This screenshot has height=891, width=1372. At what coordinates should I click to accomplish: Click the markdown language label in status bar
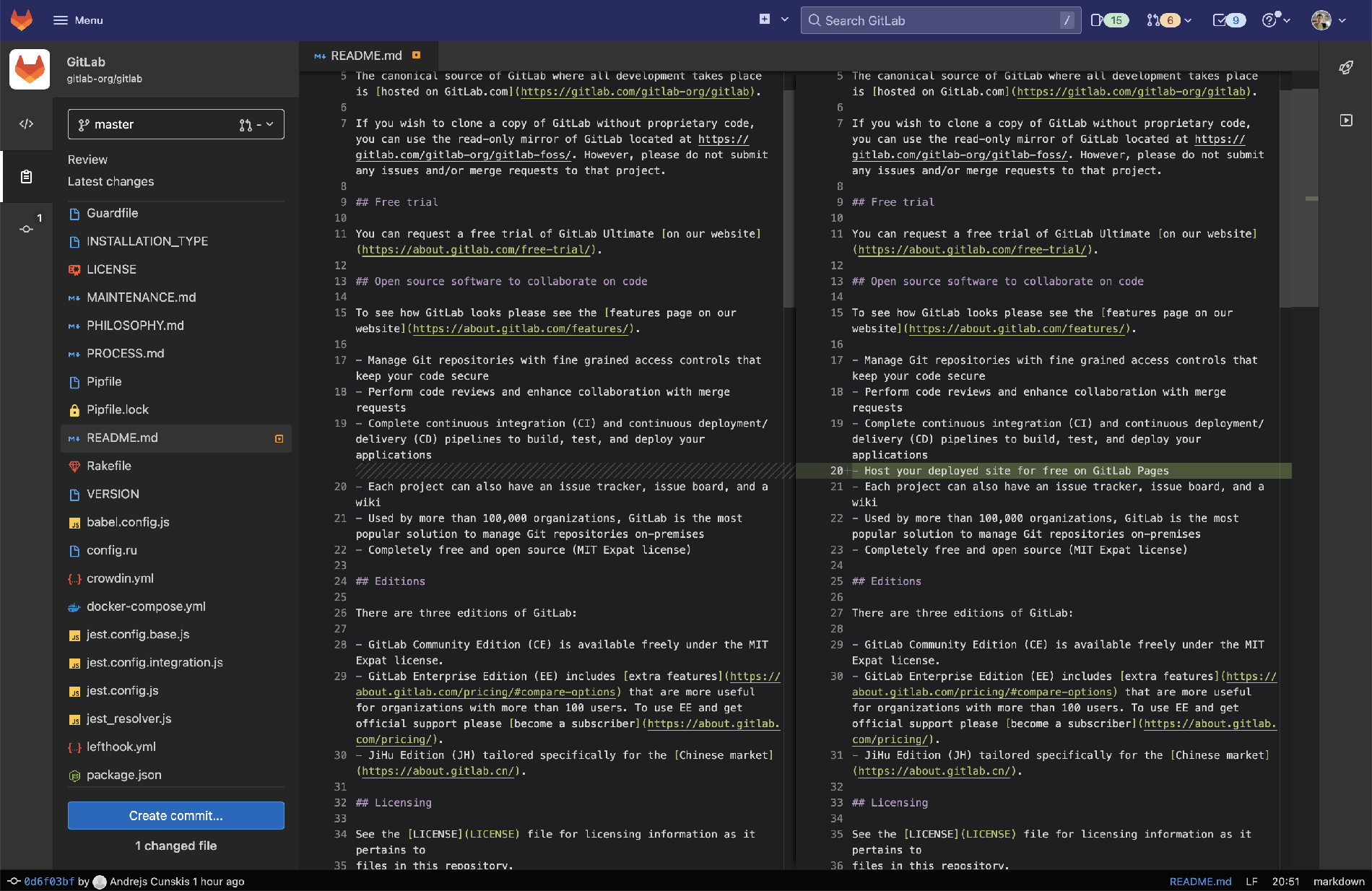coord(1339,882)
